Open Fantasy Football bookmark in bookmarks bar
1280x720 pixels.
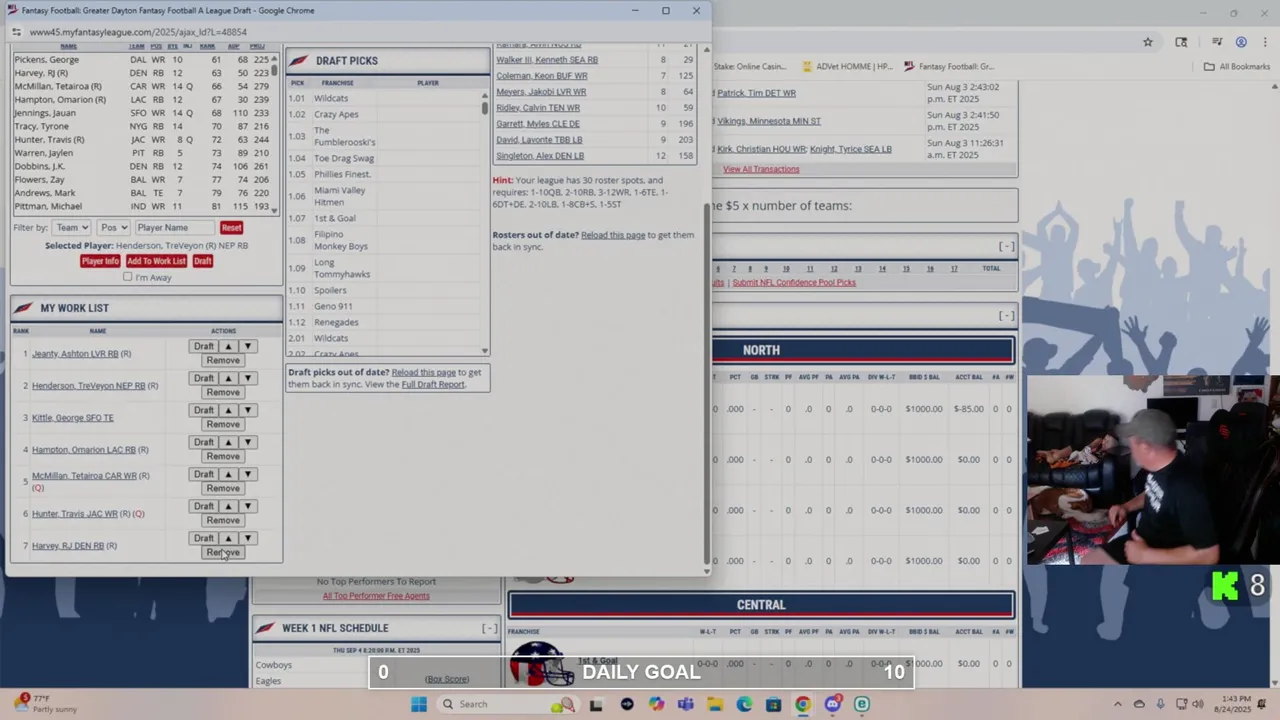coord(948,67)
